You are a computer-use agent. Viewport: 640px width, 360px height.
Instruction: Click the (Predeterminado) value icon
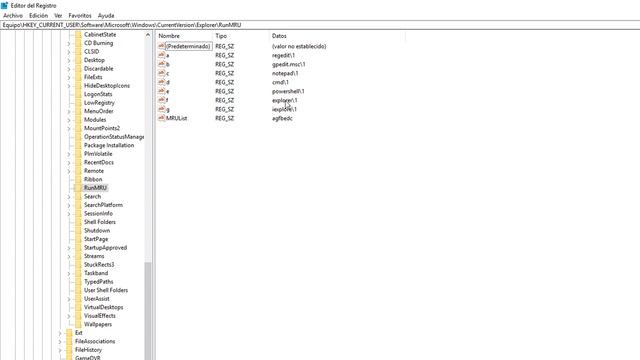click(162, 46)
